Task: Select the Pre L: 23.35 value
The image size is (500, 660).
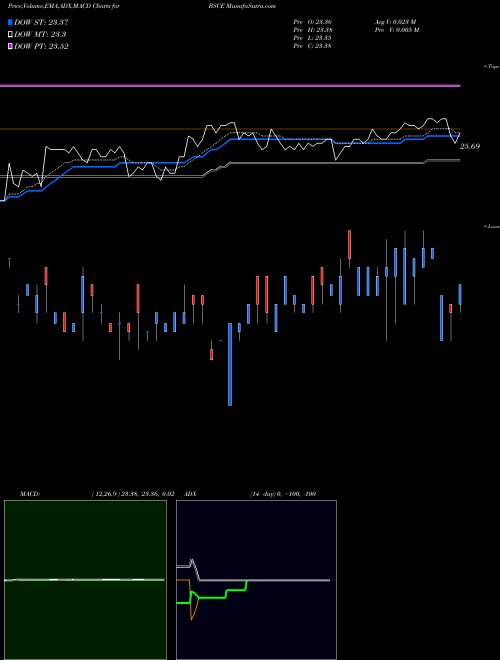Action: 312,38
